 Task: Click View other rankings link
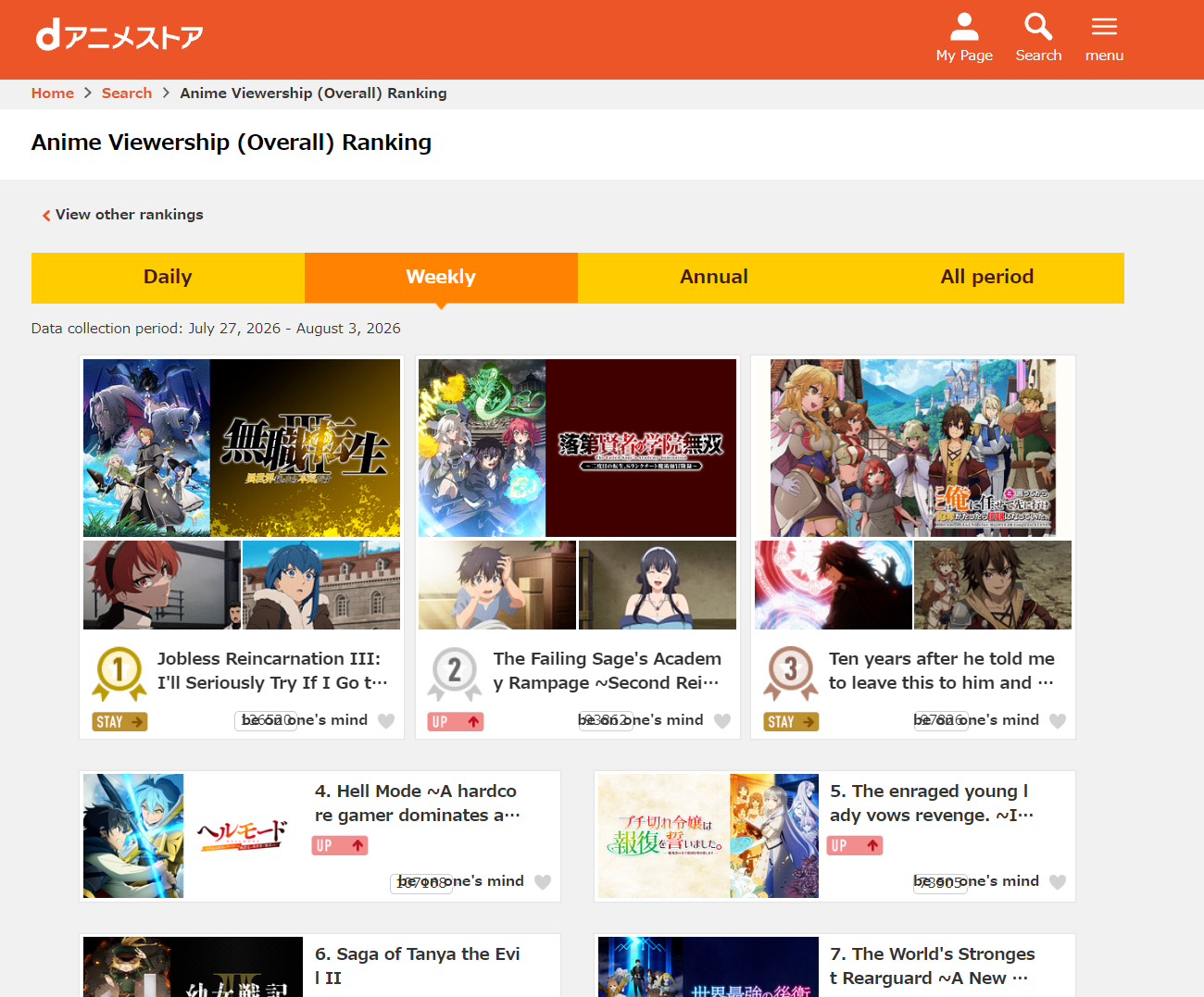[x=122, y=215]
